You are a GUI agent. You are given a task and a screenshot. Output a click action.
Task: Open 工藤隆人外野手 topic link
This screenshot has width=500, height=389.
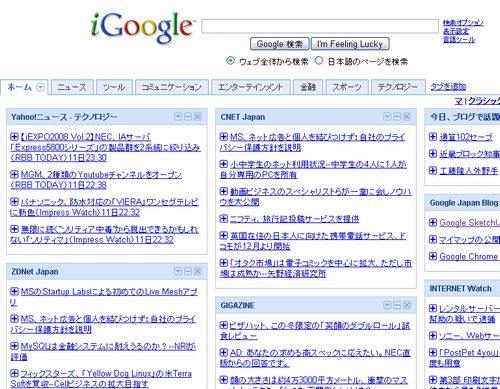(x=469, y=171)
